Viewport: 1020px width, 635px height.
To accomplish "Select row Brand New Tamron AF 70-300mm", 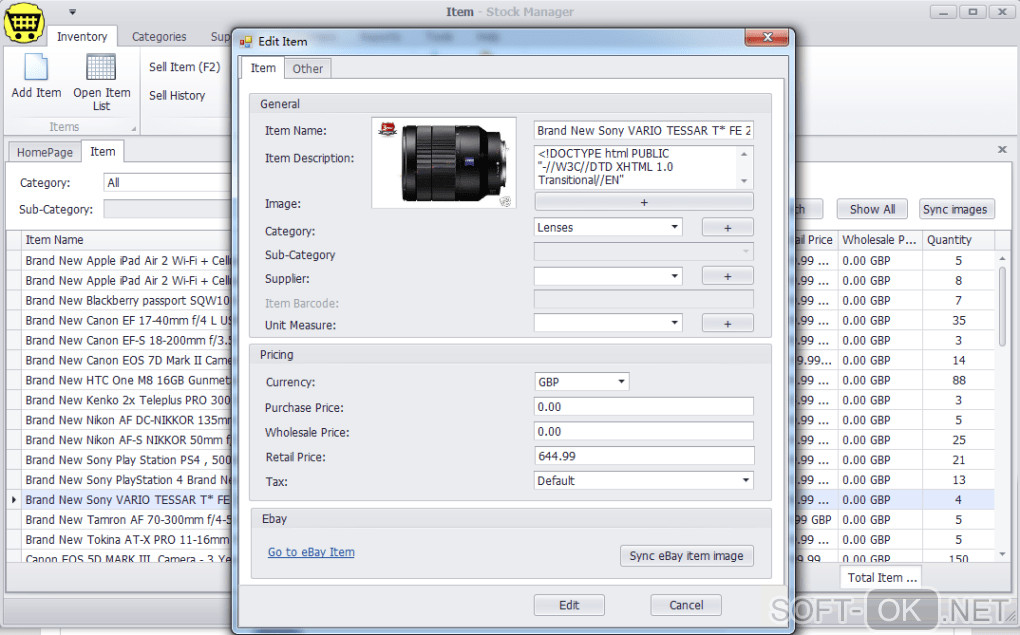I will click(128, 520).
